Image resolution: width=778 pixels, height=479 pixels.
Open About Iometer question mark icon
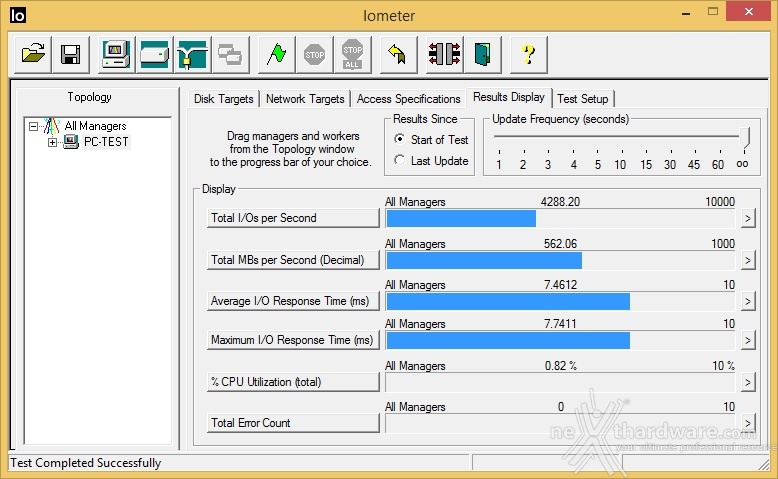coord(528,54)
